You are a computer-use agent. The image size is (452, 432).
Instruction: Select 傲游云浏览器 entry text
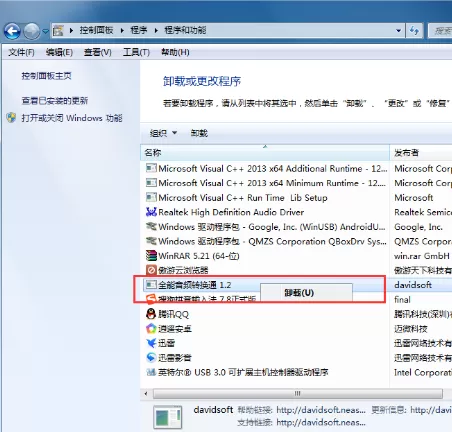click(183, 270)
